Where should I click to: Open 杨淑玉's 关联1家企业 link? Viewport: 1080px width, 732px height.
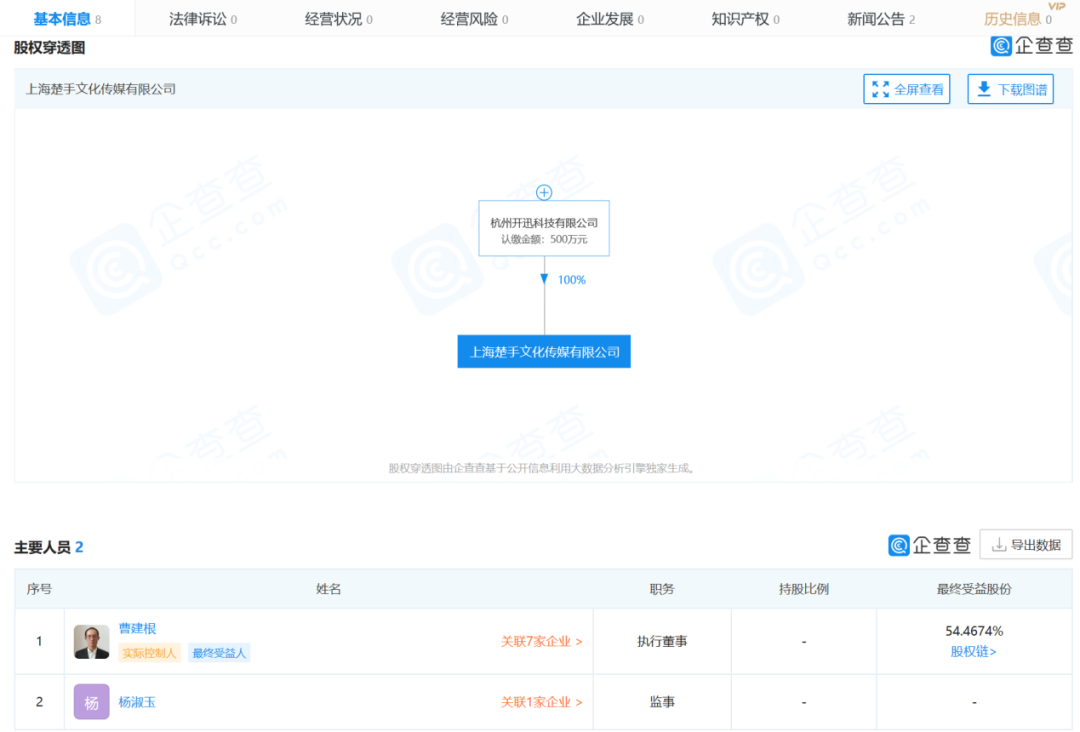coord(539,701)
